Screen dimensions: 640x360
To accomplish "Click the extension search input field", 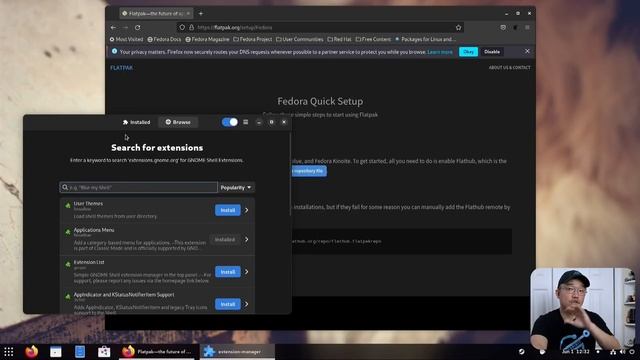I will point(138,187).
